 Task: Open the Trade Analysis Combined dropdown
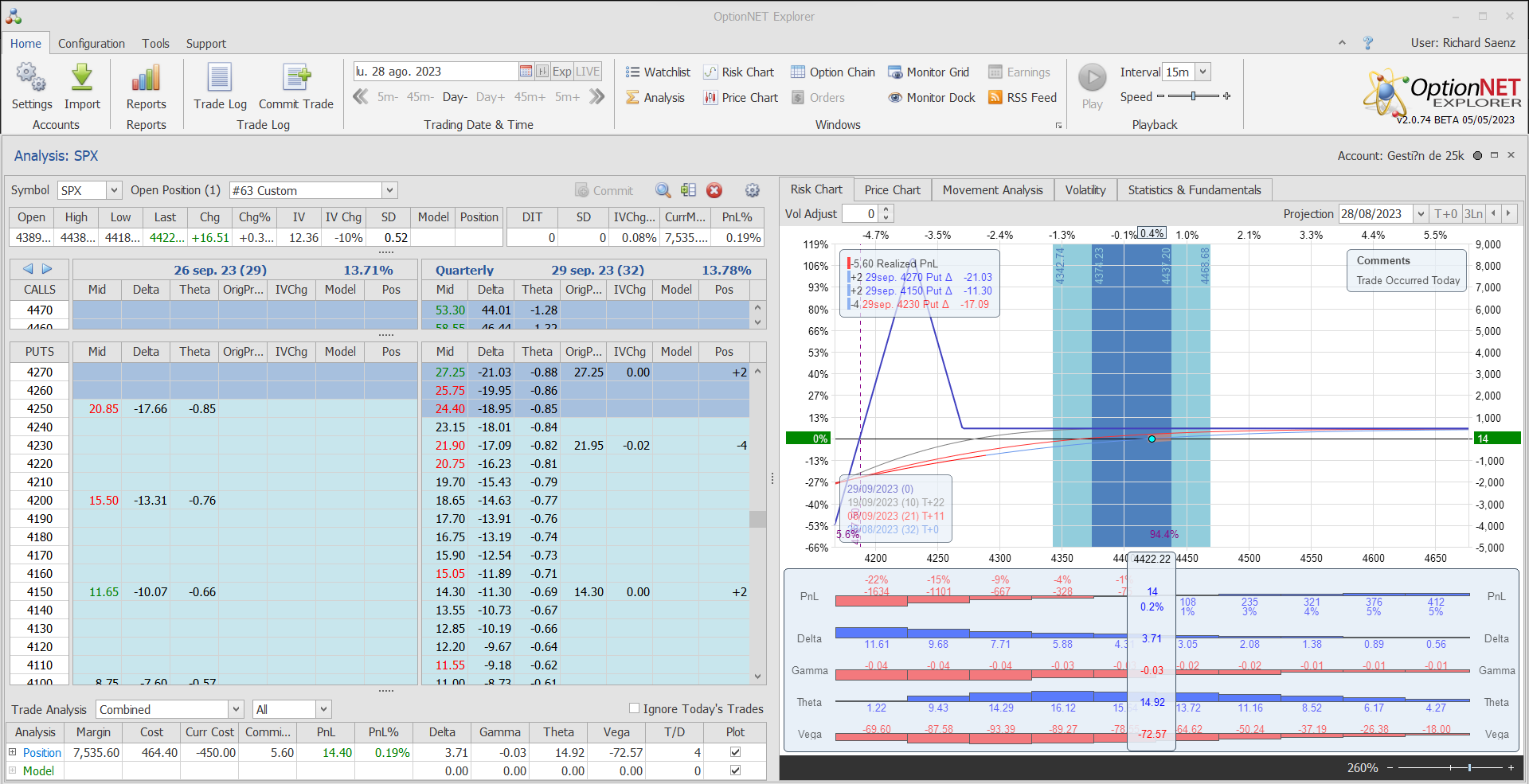click(x=236, y=709)
